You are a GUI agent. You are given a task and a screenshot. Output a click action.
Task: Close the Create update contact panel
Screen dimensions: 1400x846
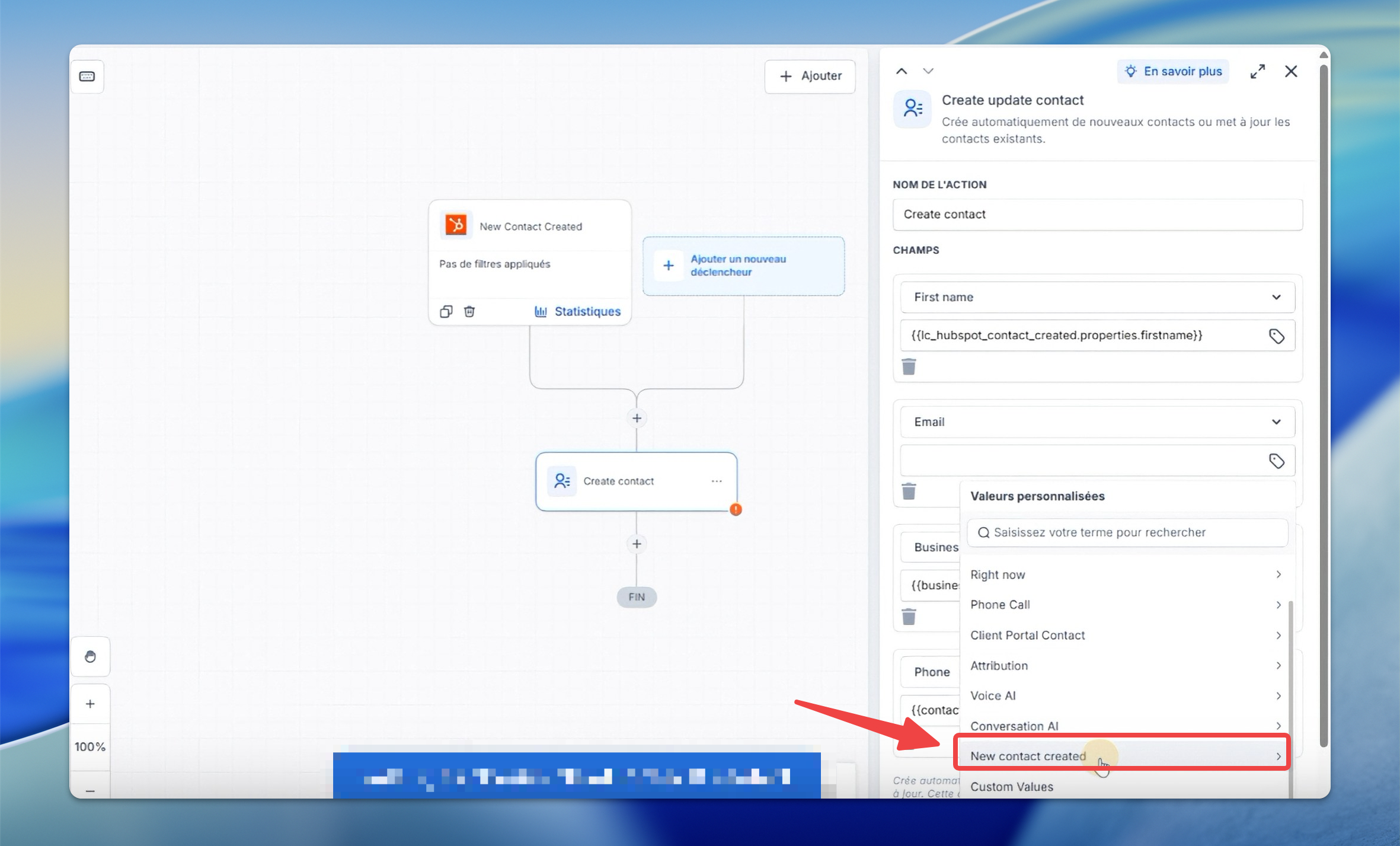1291,71
